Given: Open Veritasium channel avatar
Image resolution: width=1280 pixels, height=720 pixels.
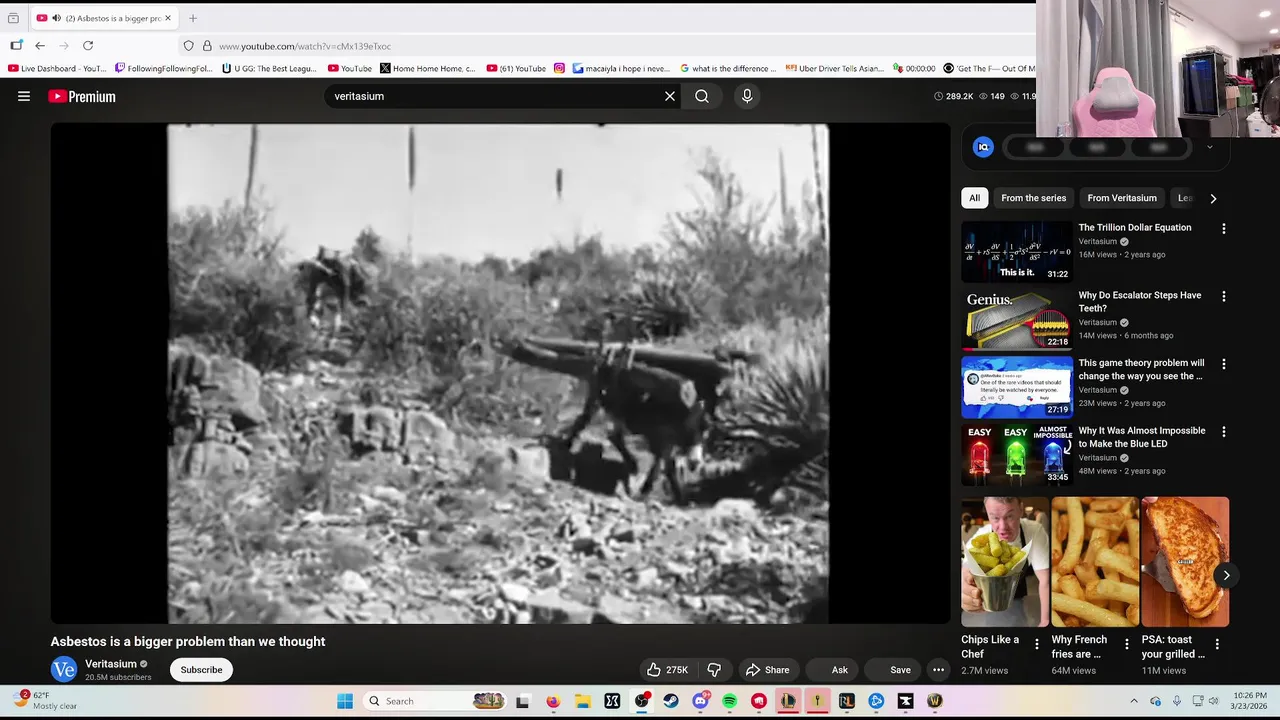Looking at the screenshot, I should coord(64,670).
